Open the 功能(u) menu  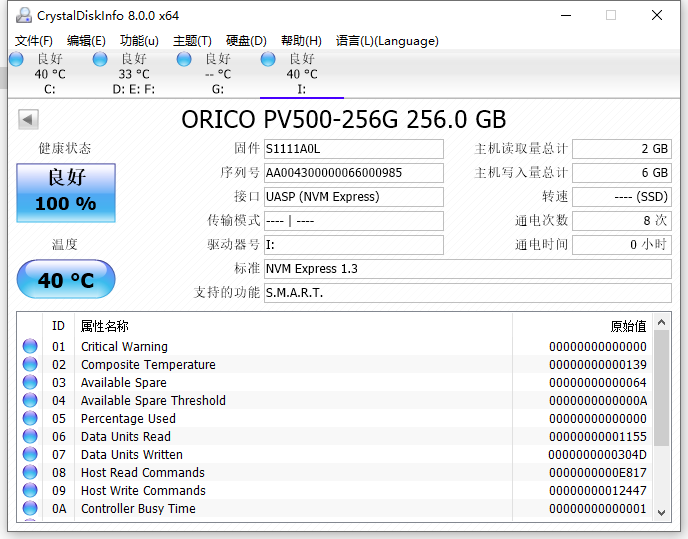(x=139, y=41)
